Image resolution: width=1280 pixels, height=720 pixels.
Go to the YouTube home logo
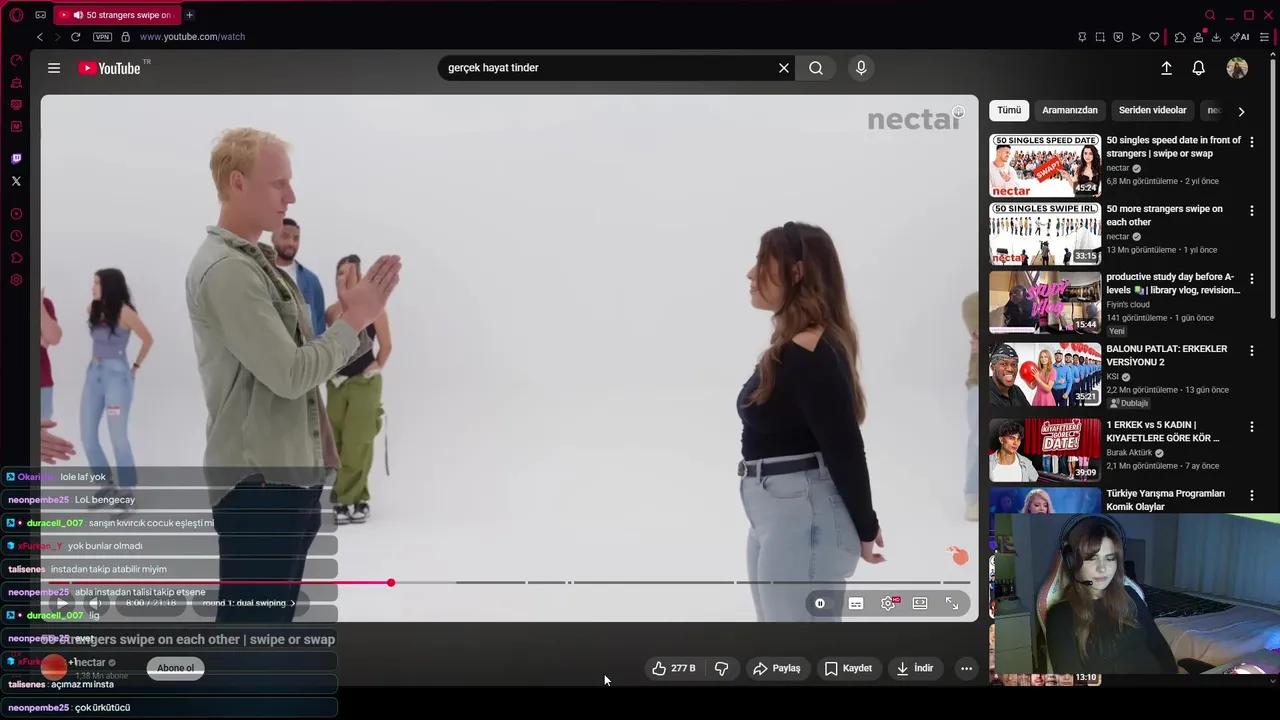tap(109, 68)
